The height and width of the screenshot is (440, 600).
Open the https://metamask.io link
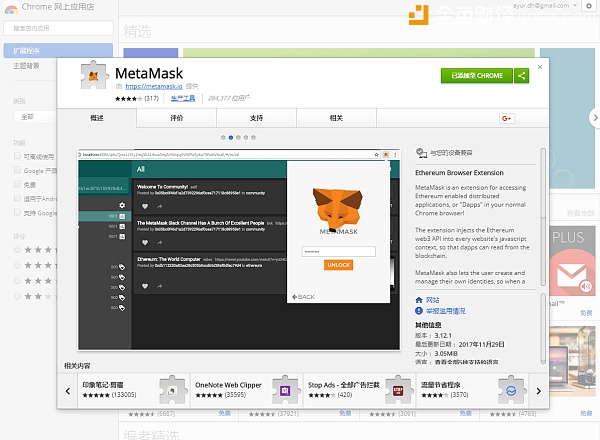click(154, 86)
